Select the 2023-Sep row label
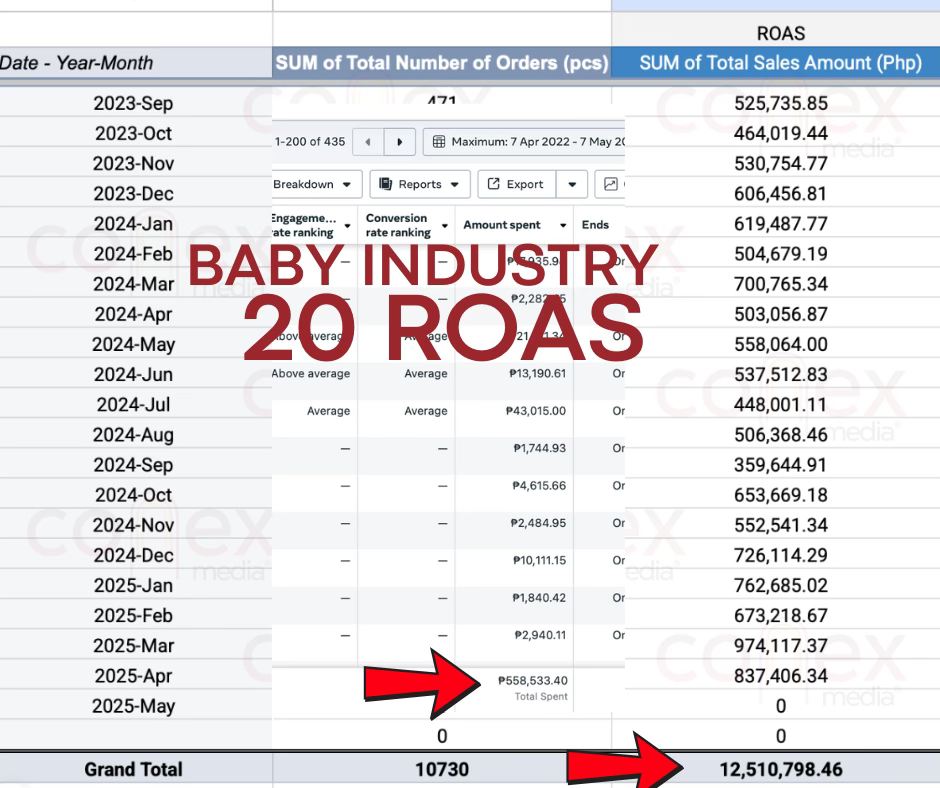The image size is (940, 788). coord(133,103)
